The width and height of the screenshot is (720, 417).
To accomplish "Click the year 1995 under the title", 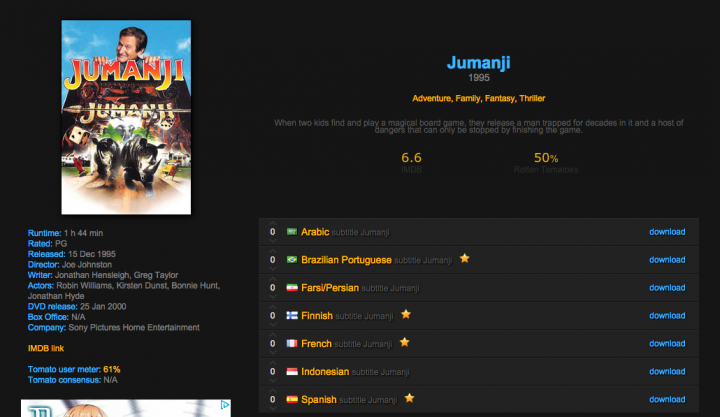I will [478, 78].
